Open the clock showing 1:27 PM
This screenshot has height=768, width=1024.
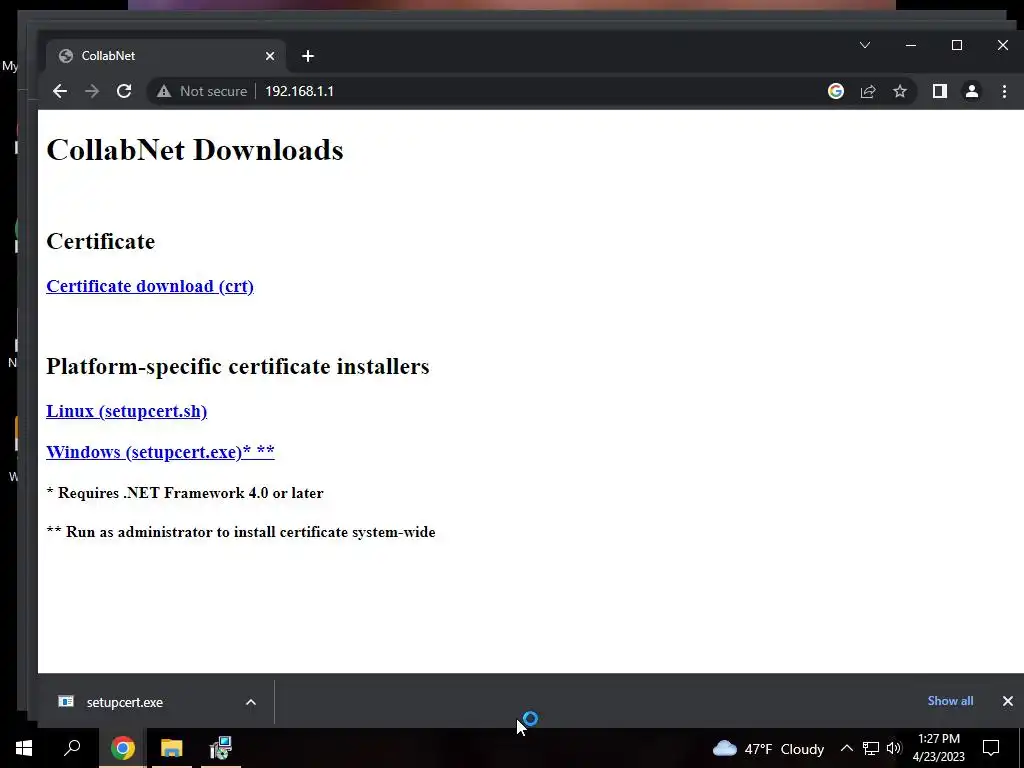938,748
